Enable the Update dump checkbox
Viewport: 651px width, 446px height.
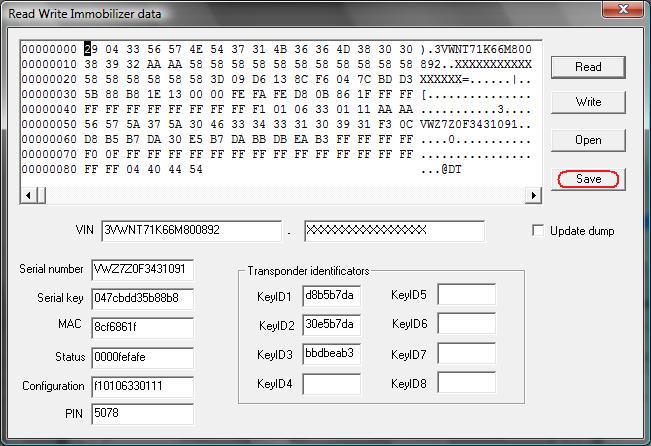click(538, 230)
